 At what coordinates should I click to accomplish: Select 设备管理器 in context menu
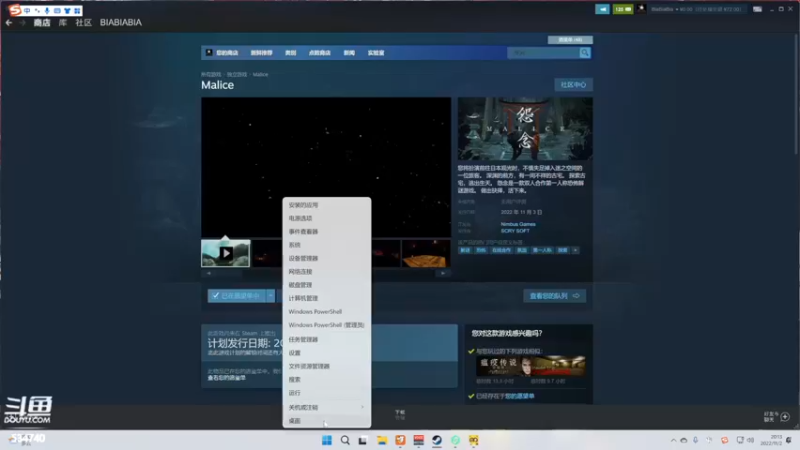pyautogui.click(x=327, y=258)
